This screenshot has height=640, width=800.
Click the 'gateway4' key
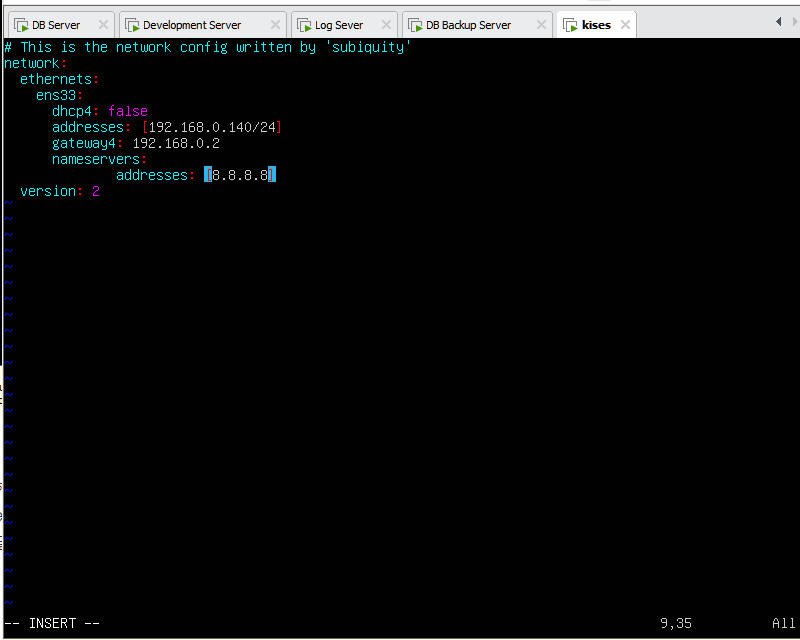84,143
